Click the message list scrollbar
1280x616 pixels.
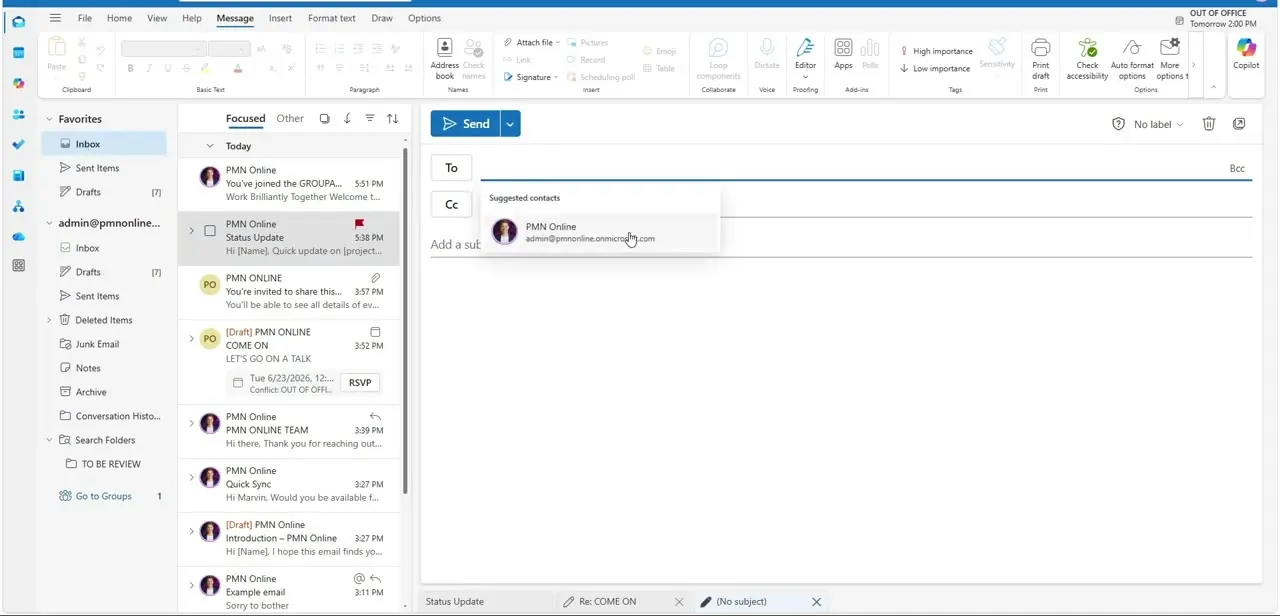(405, 320)
